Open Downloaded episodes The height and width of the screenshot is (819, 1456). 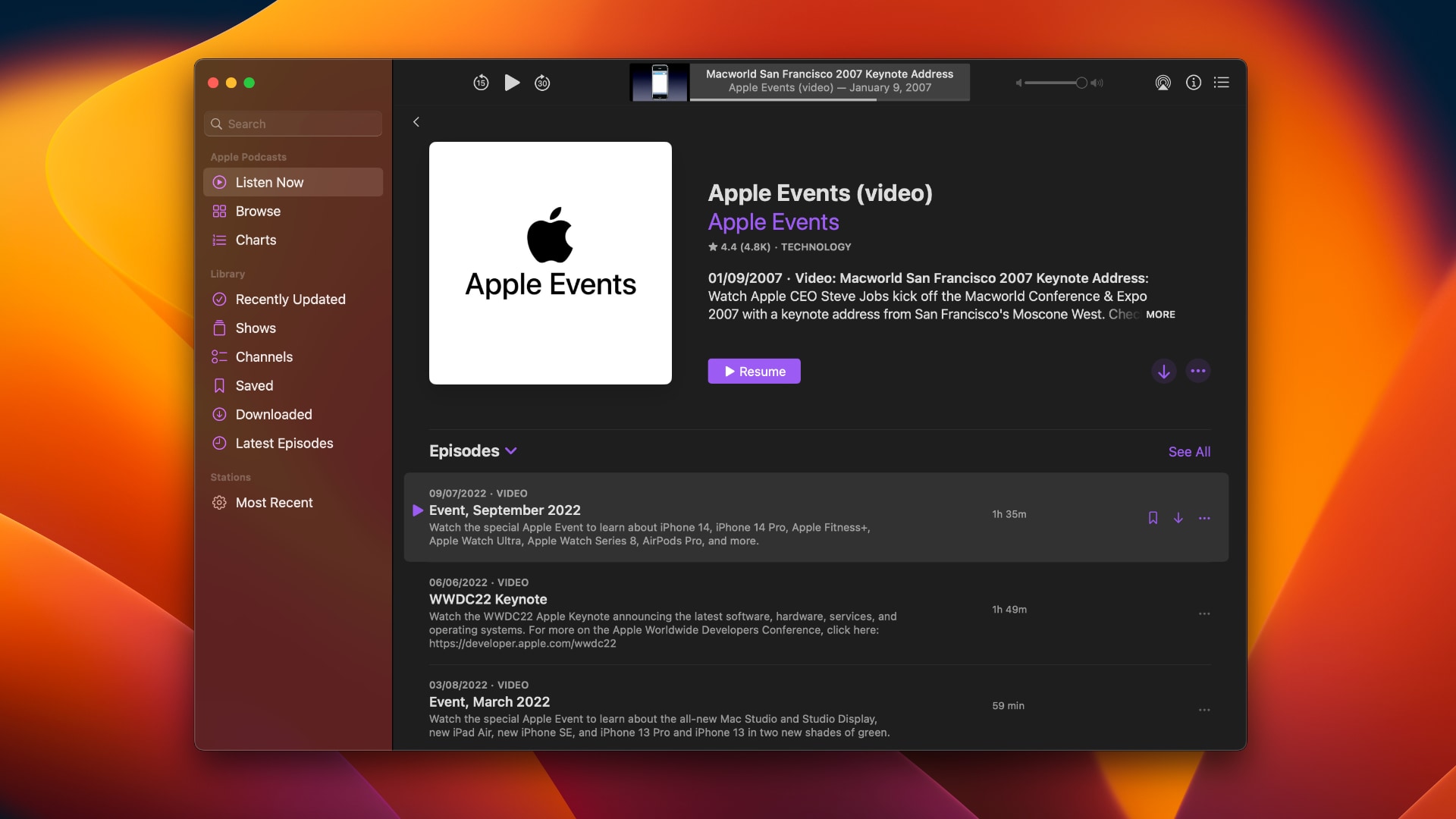(x=293, y=414)
